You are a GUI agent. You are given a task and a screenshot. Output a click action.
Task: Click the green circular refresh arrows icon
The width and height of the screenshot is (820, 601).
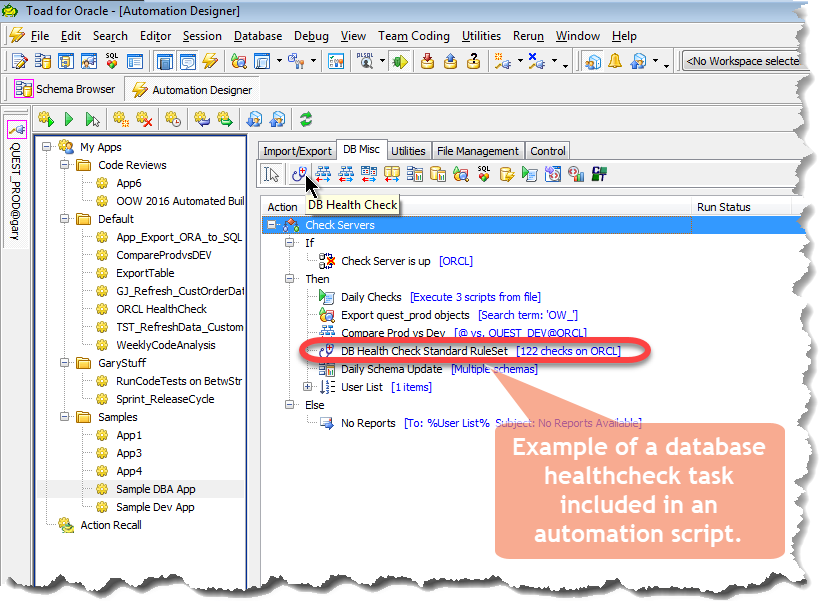coord(306,119)
